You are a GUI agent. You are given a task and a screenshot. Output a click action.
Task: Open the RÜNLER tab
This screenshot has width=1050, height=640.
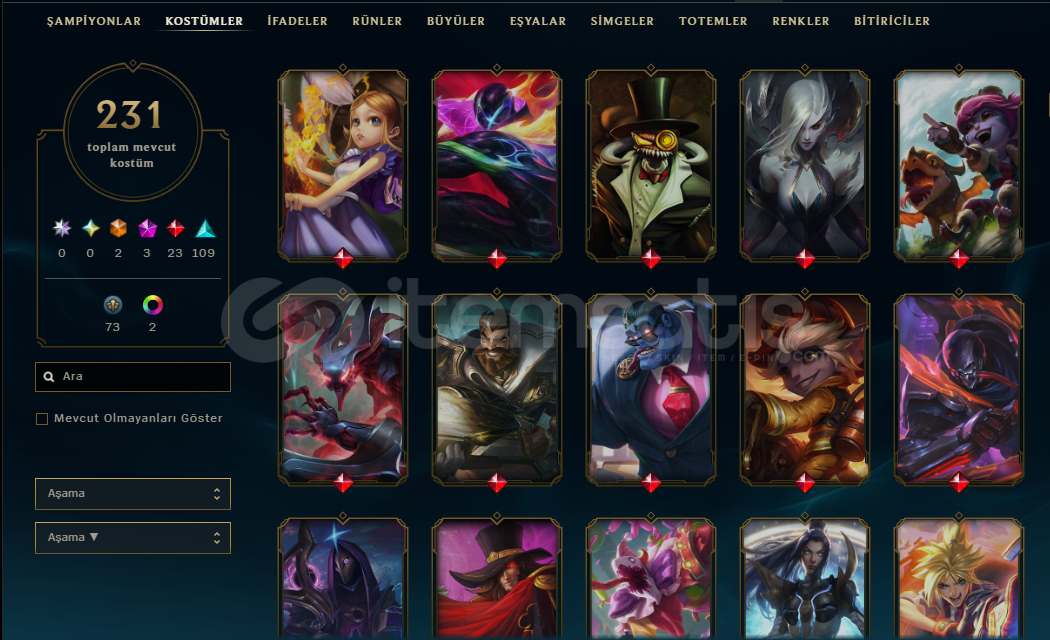[x=377, y=21]
